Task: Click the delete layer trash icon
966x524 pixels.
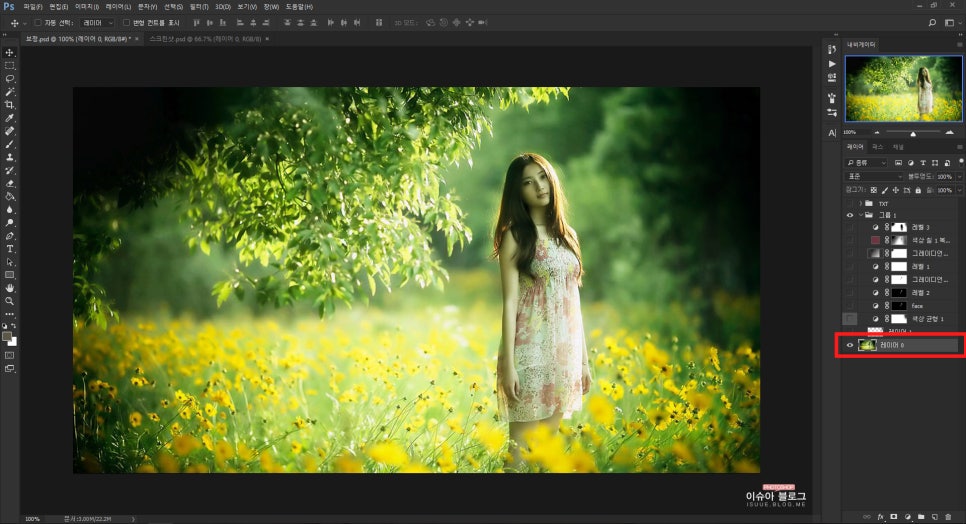Action: click(x=948, y=517)
